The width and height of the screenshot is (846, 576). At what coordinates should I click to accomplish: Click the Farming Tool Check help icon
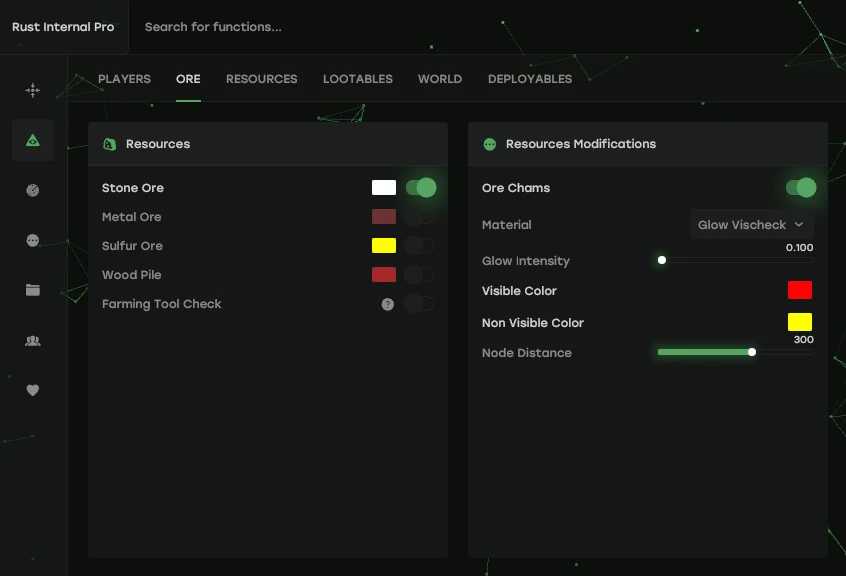pos(387,304)
